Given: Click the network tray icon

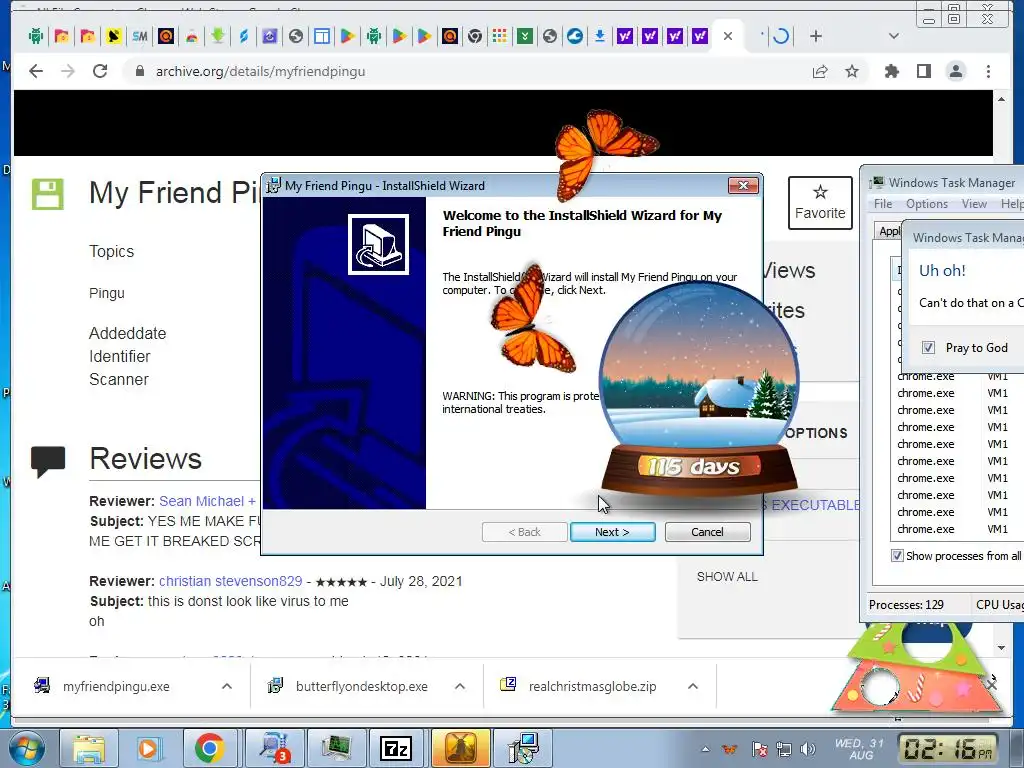Looking at the screenshot, I should coord(784,749).
